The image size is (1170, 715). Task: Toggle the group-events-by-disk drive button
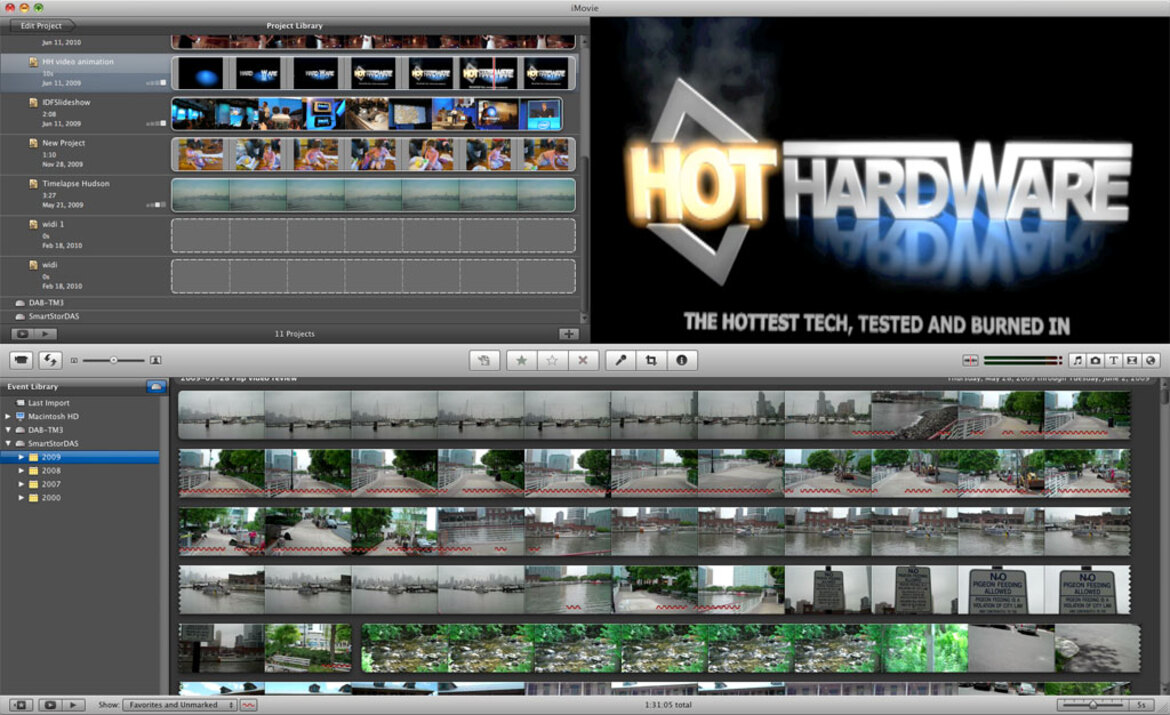click(156, 387)
